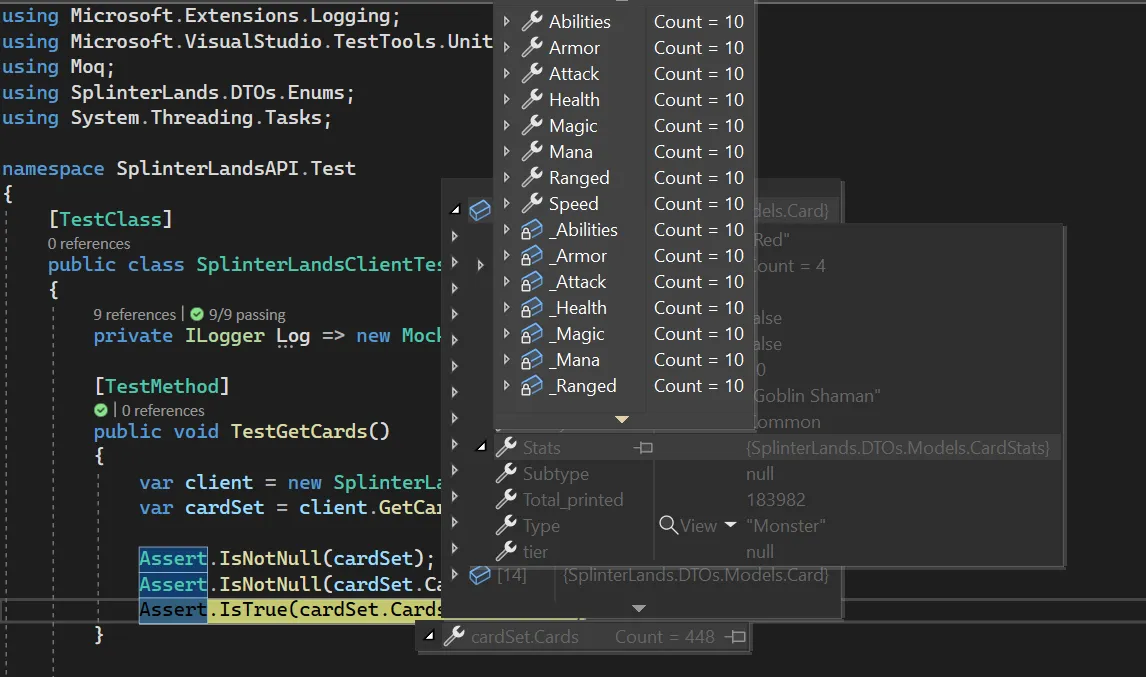Pin the Stats data tip
1146x677 pixels.
[643, 447]
